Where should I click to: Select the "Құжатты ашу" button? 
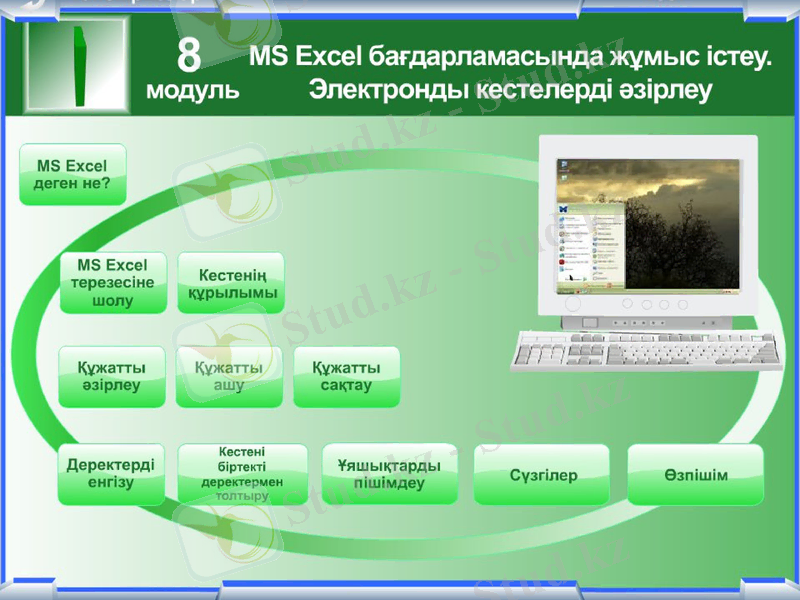click(230, 377)
